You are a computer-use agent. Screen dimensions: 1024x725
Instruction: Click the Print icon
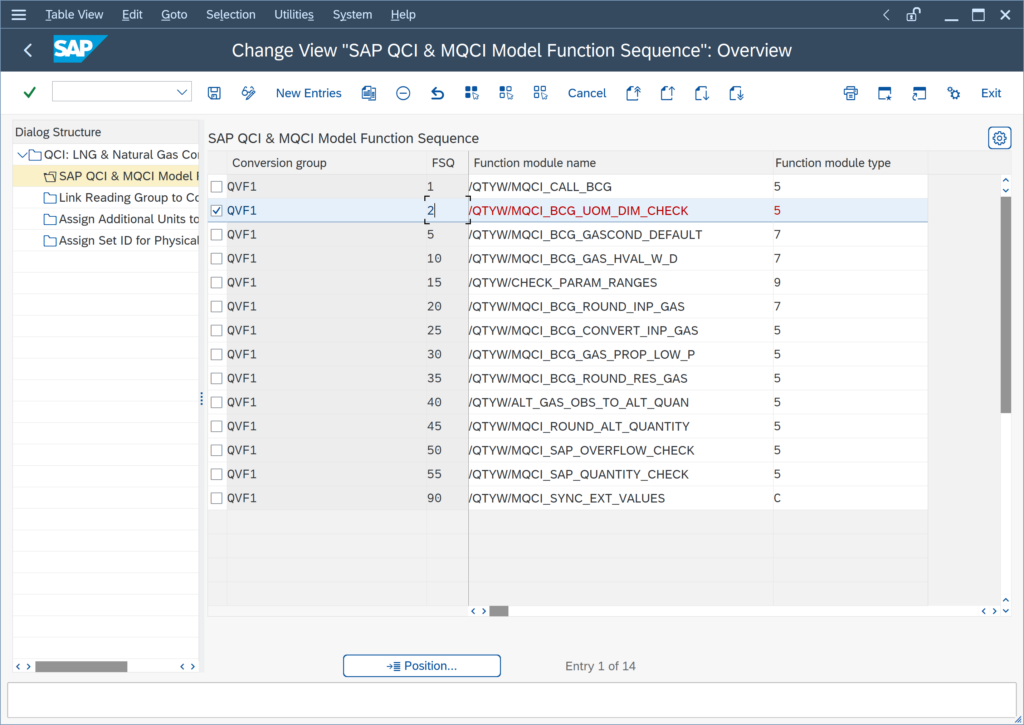[x=850, y=93]
